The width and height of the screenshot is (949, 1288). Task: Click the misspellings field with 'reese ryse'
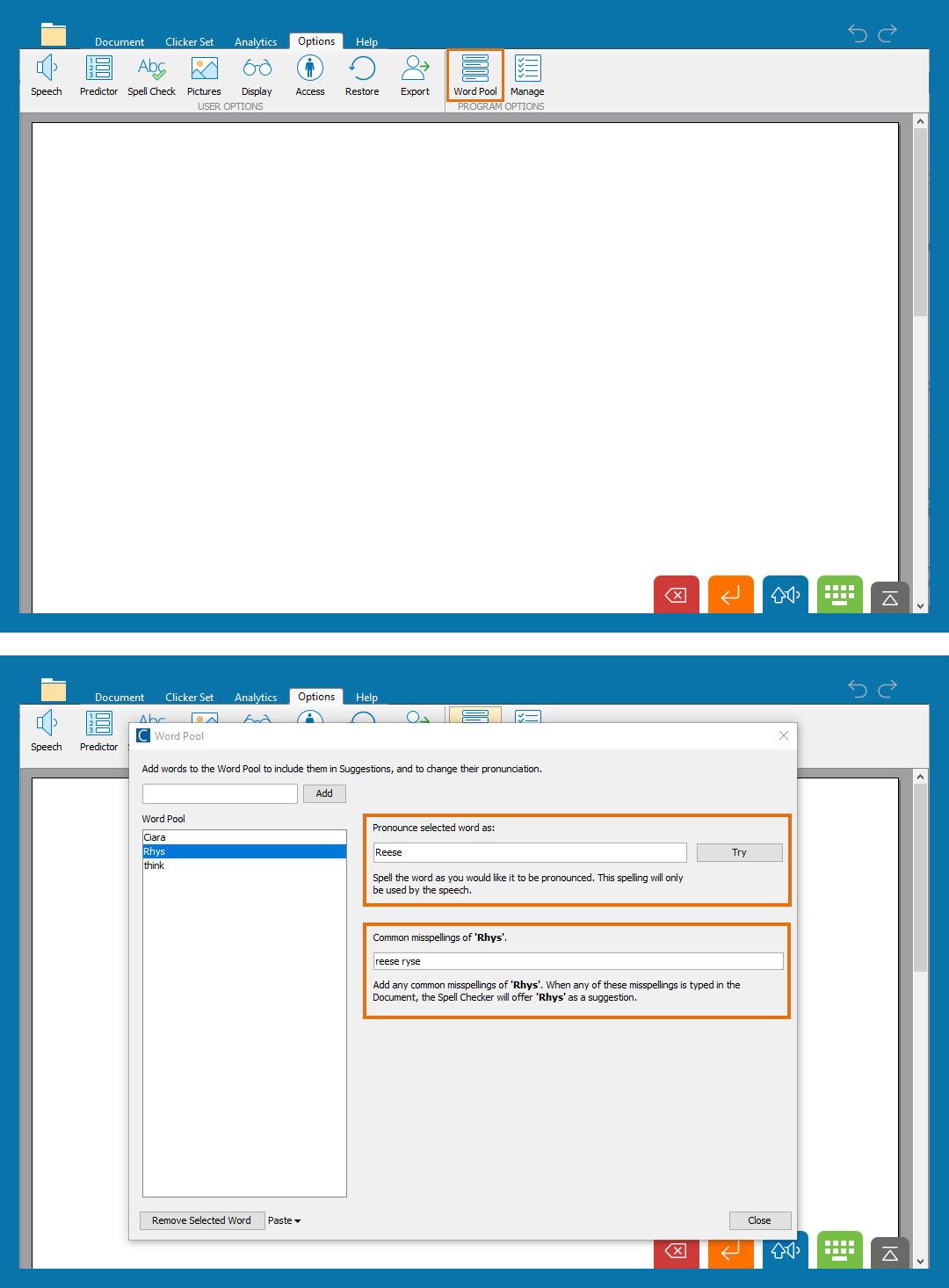pyautogui.click(x=577, y=961)
